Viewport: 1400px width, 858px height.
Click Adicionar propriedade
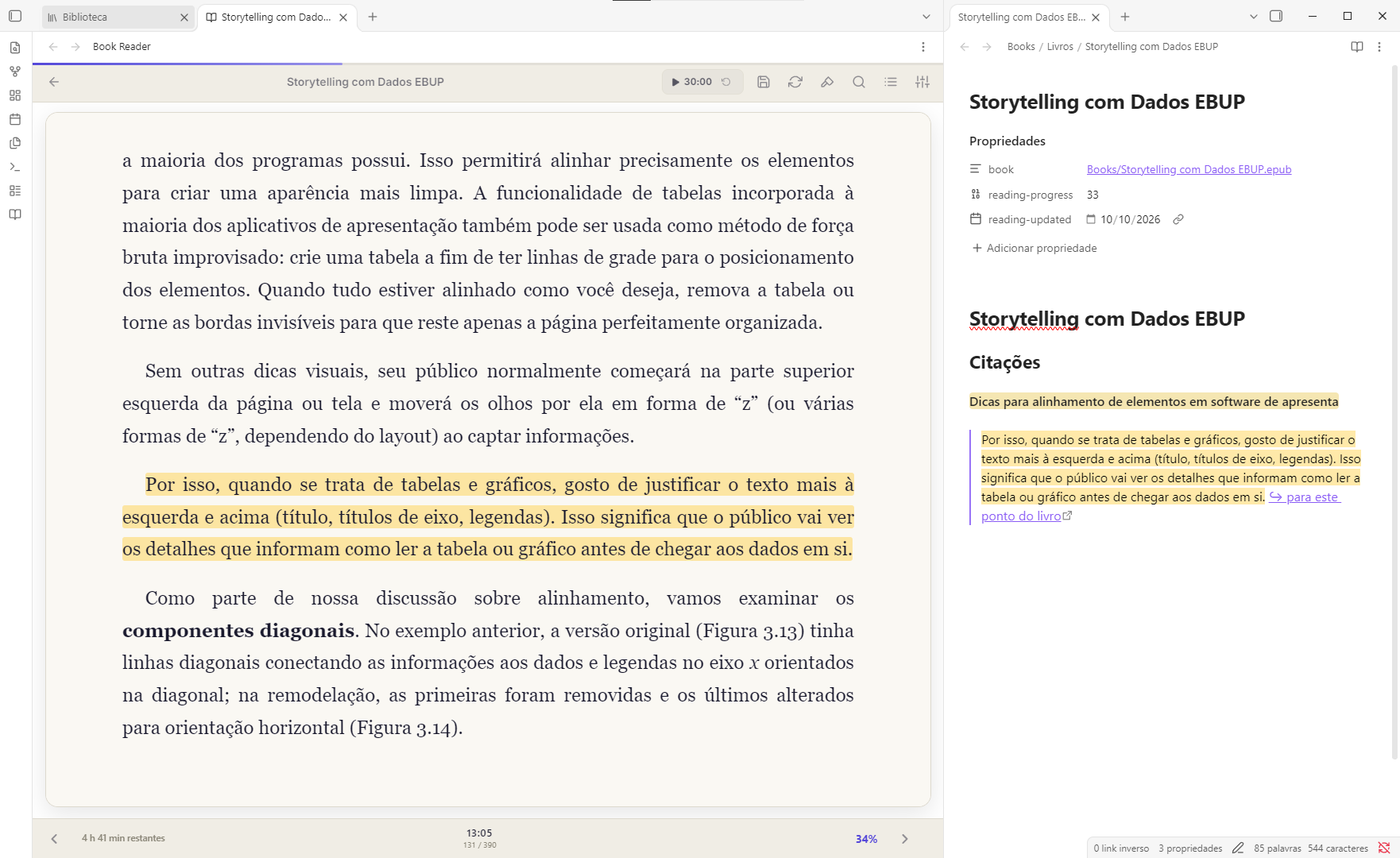tap(1035, 248)
